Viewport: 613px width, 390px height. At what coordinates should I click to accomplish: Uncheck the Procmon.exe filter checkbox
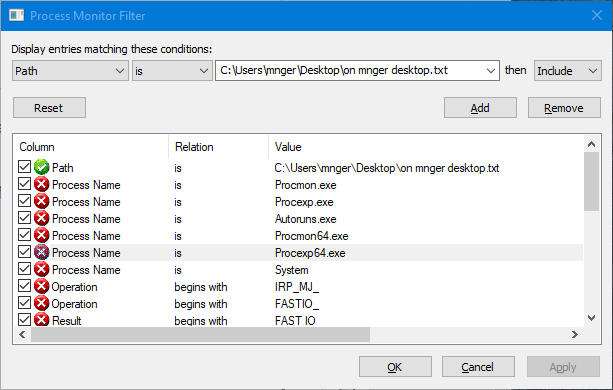(x=24, y=184)
